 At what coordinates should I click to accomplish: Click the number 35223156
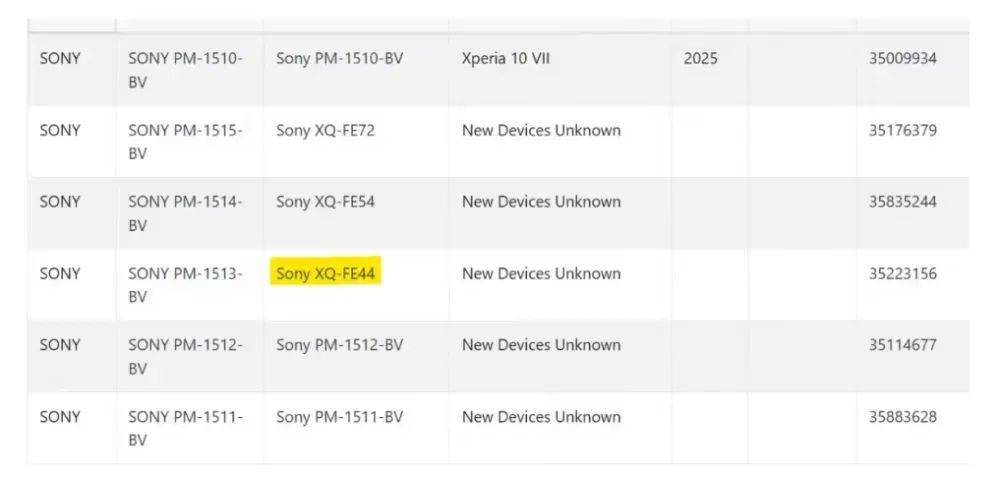[x=902, y=274]
